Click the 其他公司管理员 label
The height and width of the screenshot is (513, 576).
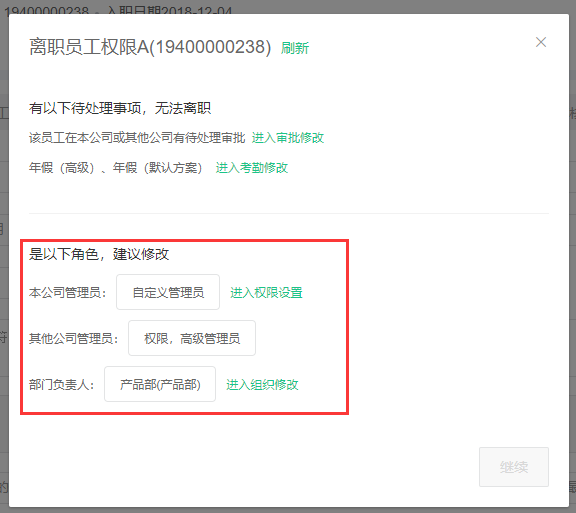click(73, 338)
